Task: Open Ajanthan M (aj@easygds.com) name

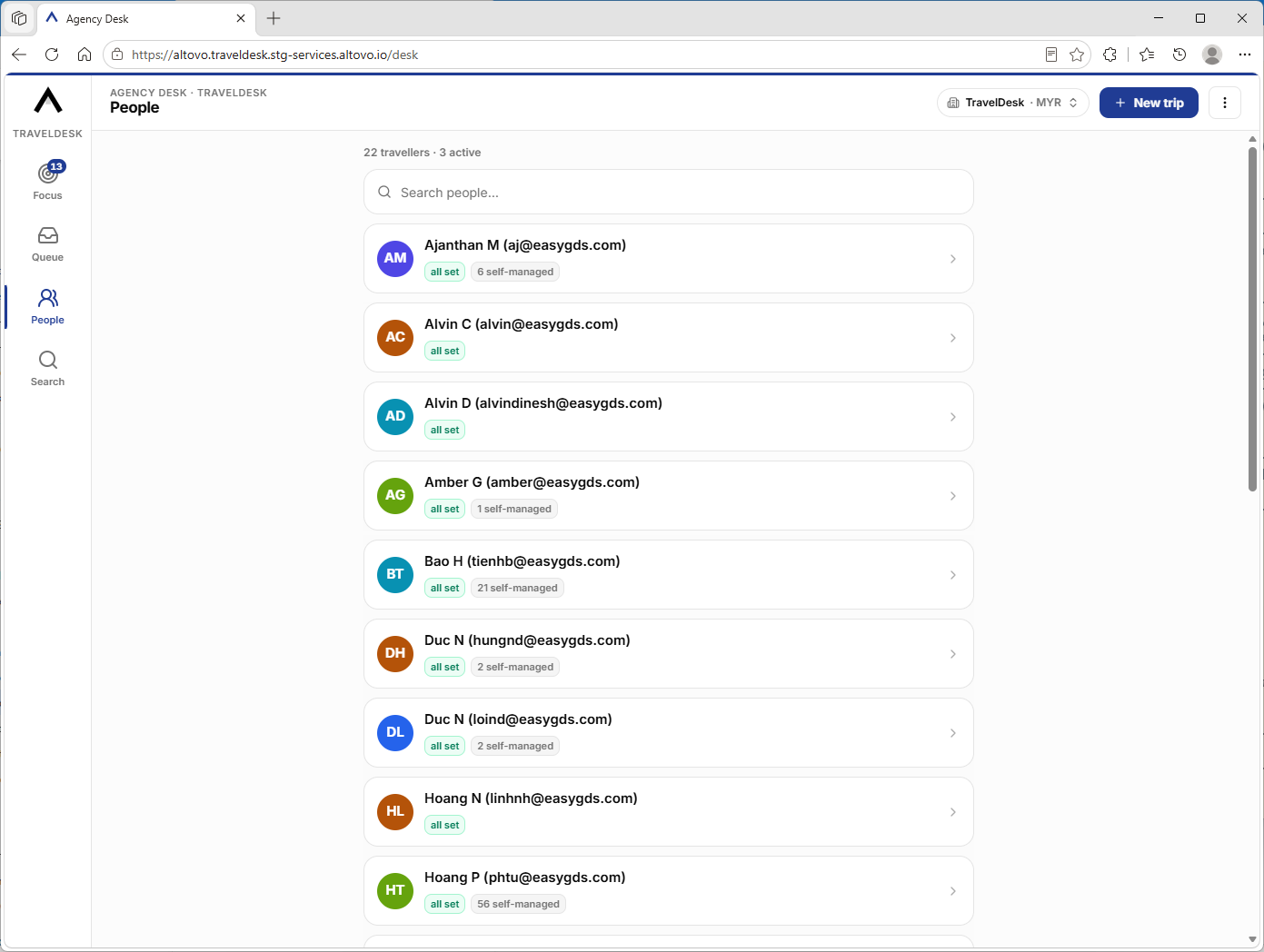Action: 525,245
